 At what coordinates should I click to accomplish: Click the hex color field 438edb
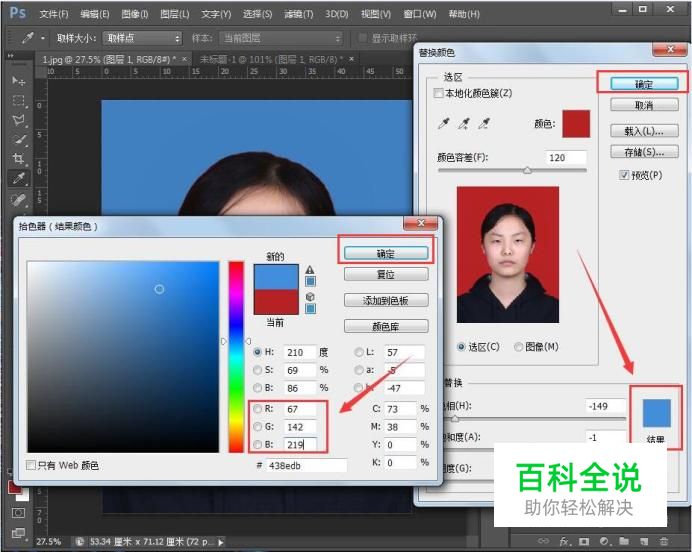click(306, 466)
